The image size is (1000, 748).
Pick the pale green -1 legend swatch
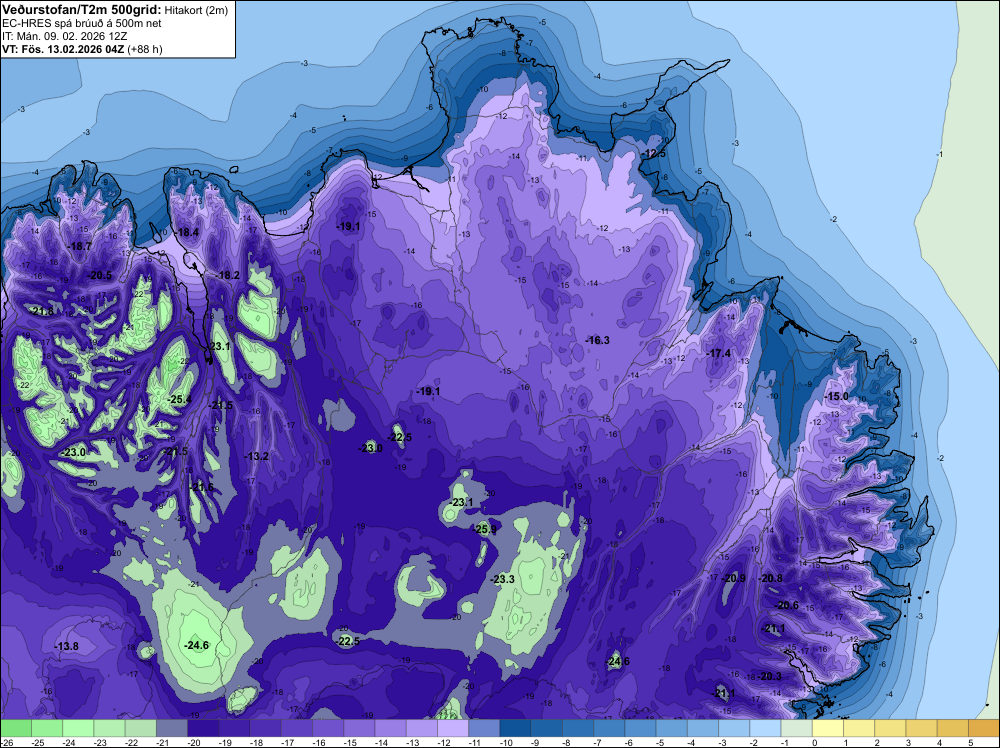click(797, 728)
